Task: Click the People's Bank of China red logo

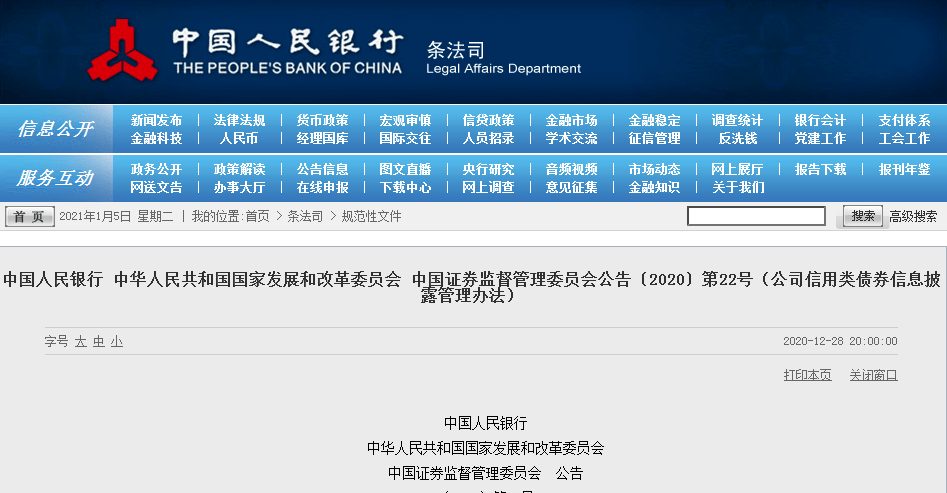Action: 123,50
